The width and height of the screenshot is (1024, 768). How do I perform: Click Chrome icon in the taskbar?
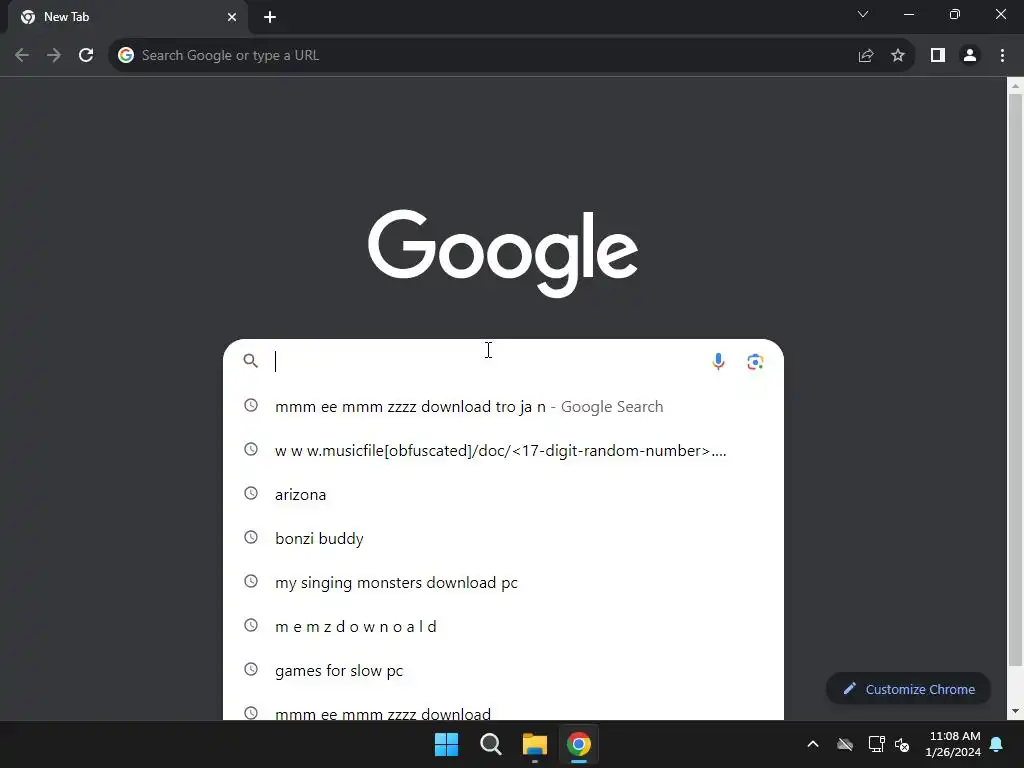click(x=579, y=744)
